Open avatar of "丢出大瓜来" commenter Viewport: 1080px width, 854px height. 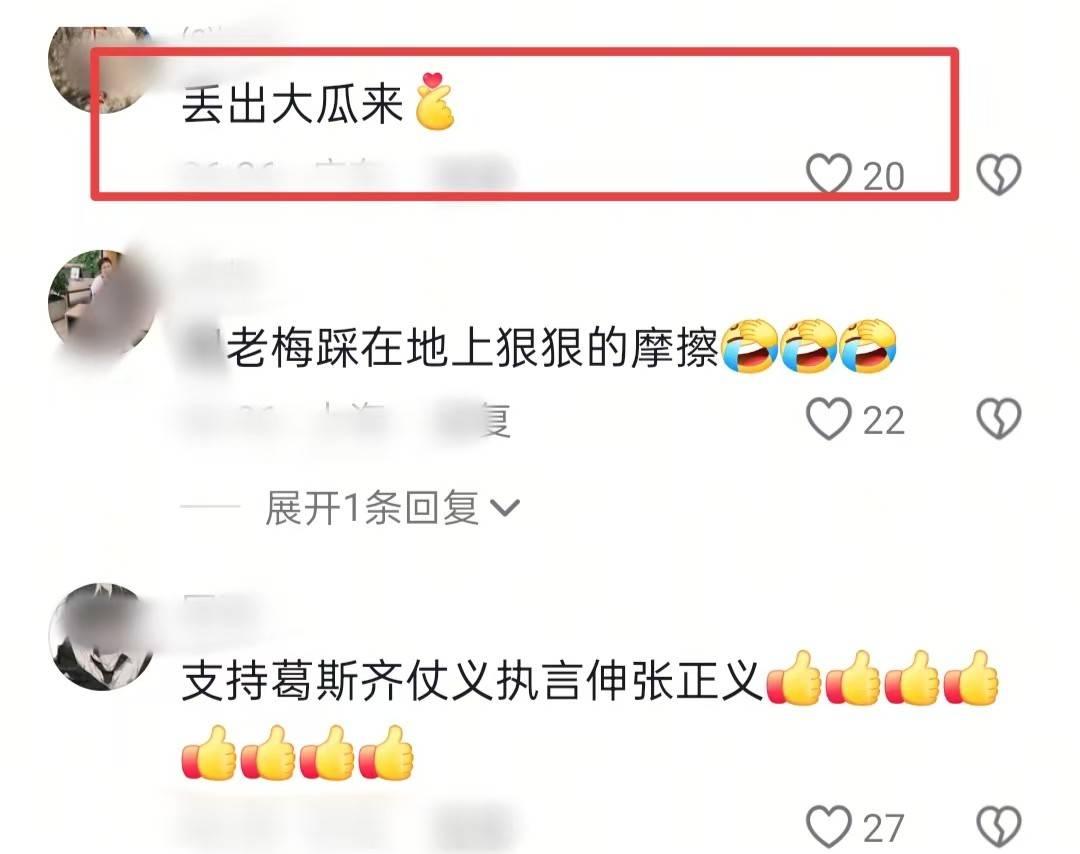(100, 67)
